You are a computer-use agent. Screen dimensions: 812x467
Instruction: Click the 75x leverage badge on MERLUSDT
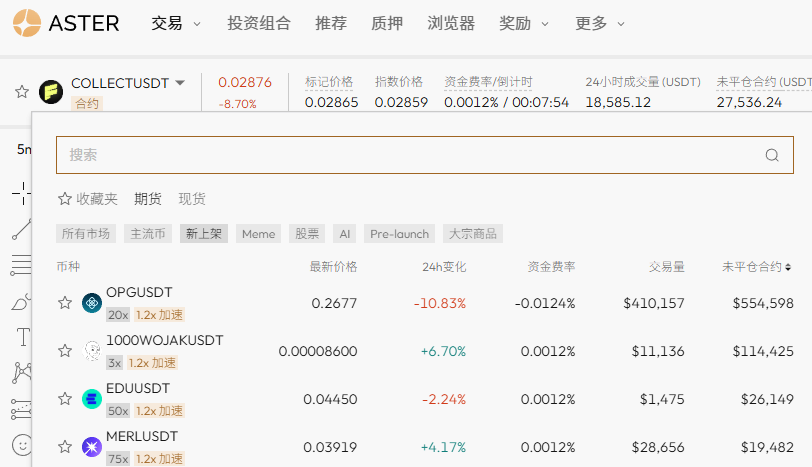coord(118,459)
